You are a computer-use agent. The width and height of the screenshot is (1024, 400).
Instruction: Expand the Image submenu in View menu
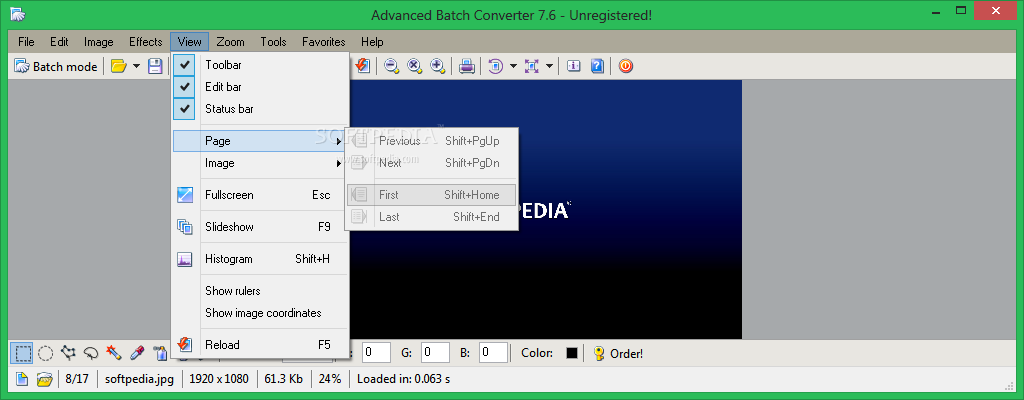260,163
